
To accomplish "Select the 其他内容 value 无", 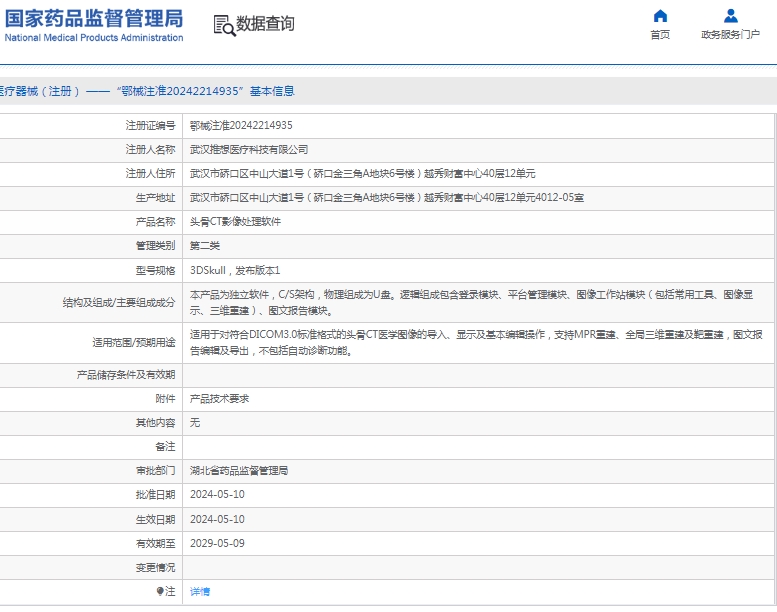I will pyautogui.click(x=195, y=423).
